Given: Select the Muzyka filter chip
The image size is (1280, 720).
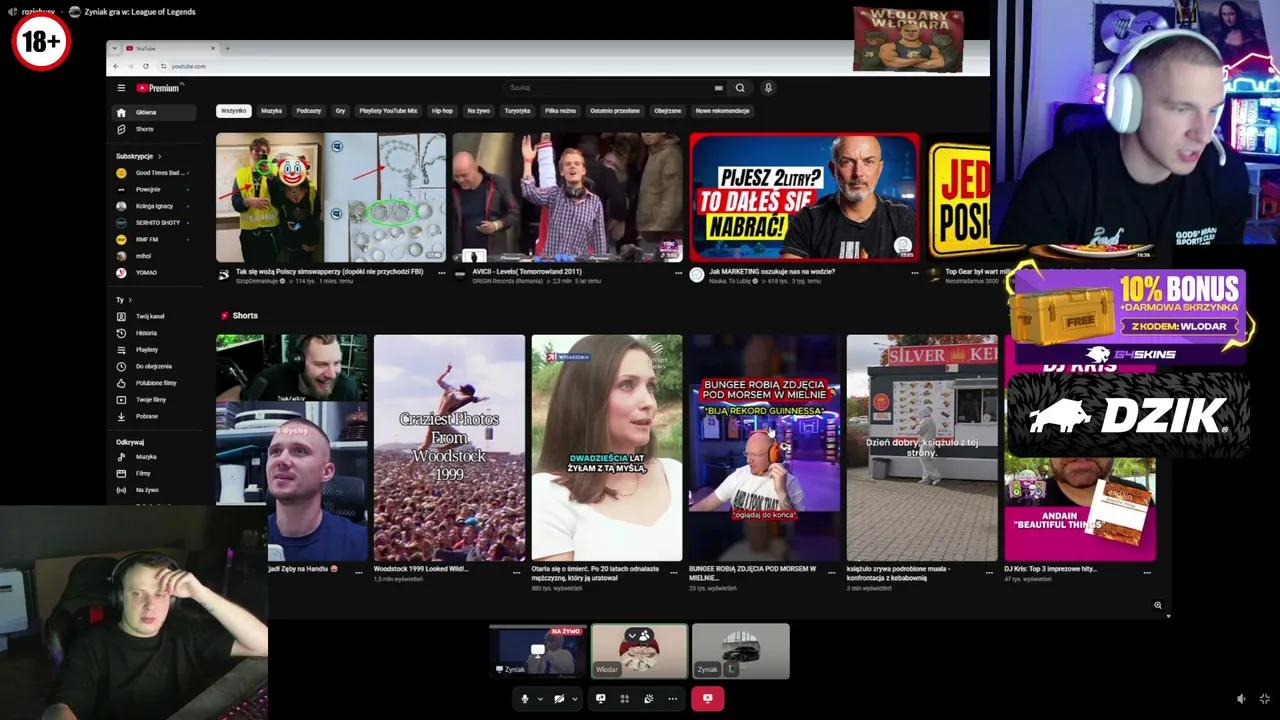Looking at the screenshot, I should (271, 111).
